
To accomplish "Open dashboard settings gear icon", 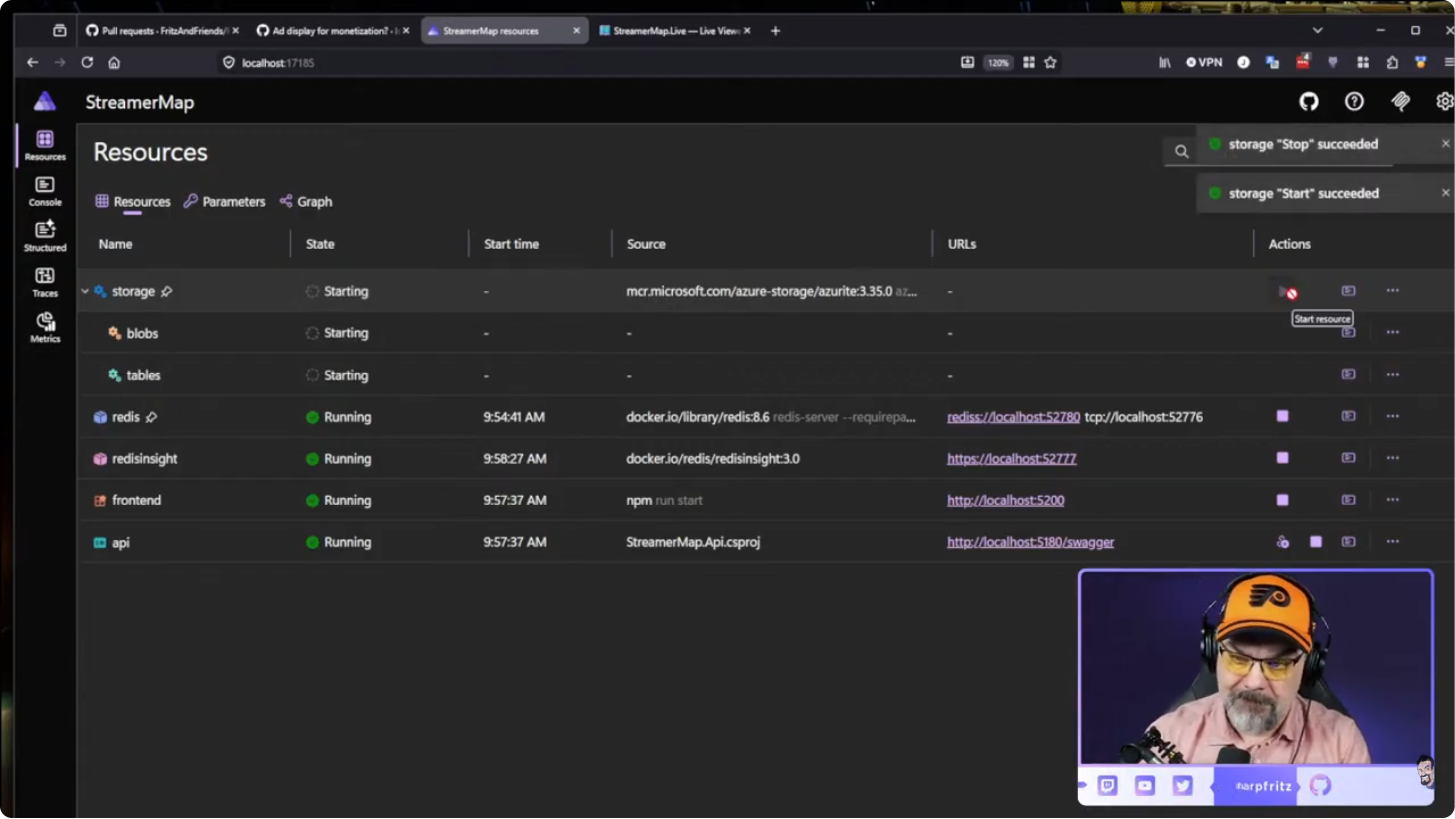I will [x=1444, y=102].
